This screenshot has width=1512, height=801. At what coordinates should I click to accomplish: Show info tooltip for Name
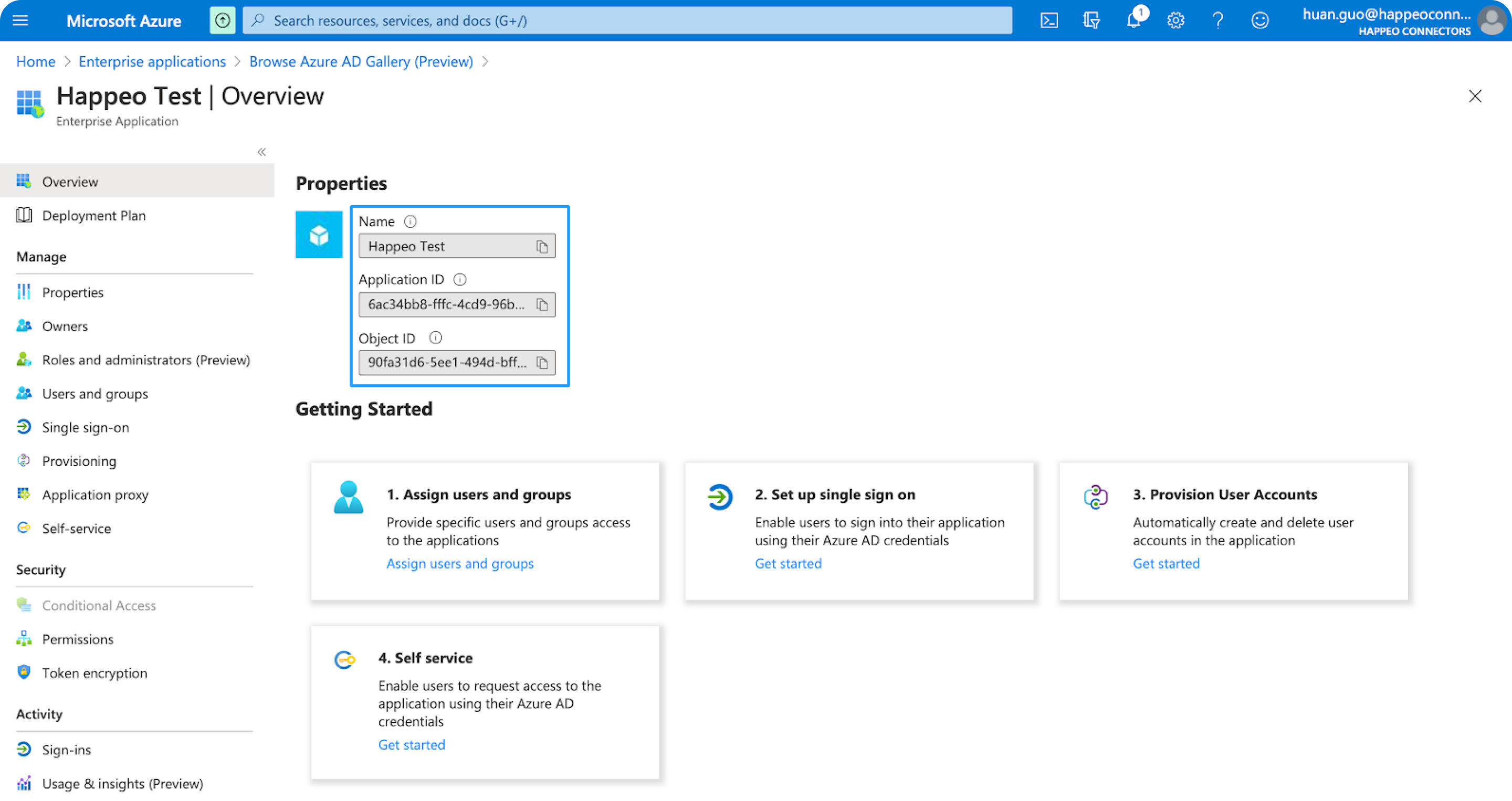point(410,222)
